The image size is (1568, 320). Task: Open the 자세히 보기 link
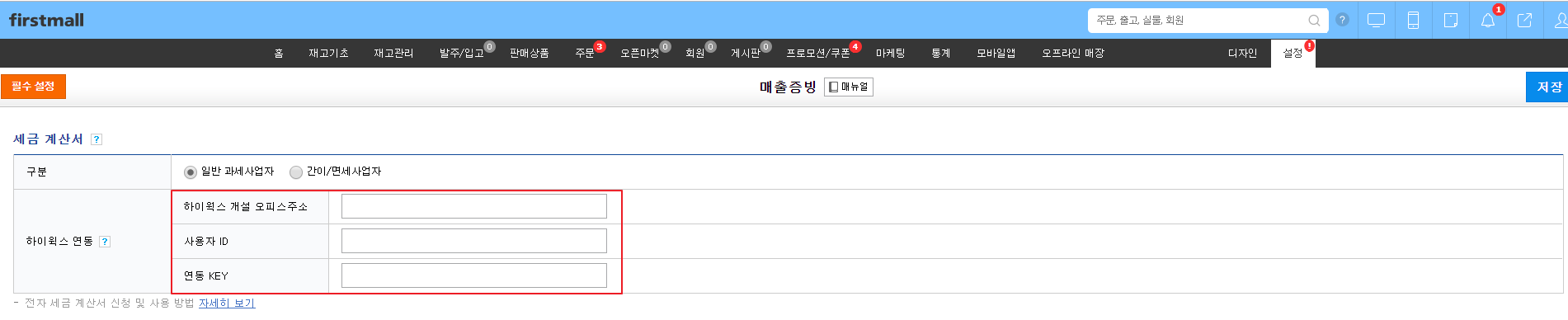pyautogui.click(x=227, y=303)
